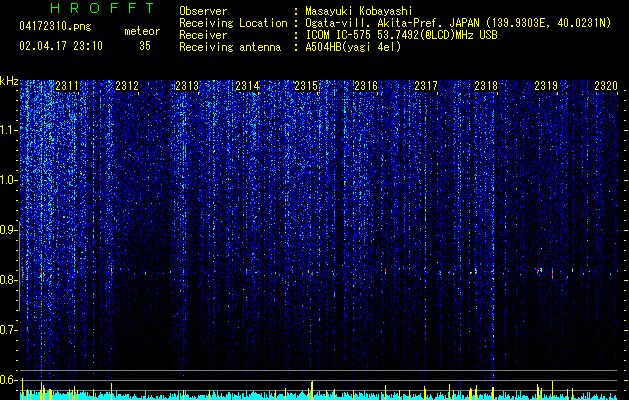
Task: Click the date stamp 02.04.17 23:10
Action: coord(61,46)
